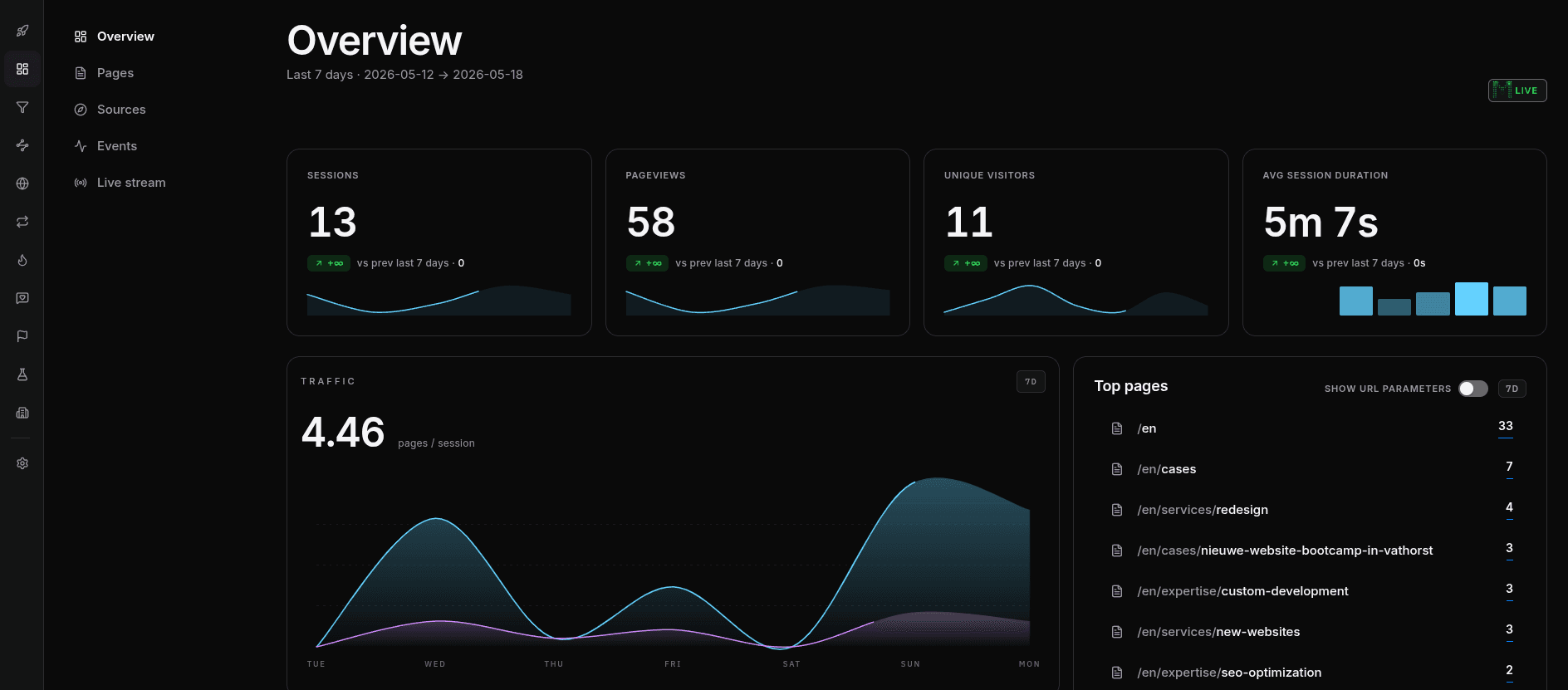The height and width of the screenshot is (690, 1568).
Task: Click the page icon beside /en
Action: (x=1117, y=428)
